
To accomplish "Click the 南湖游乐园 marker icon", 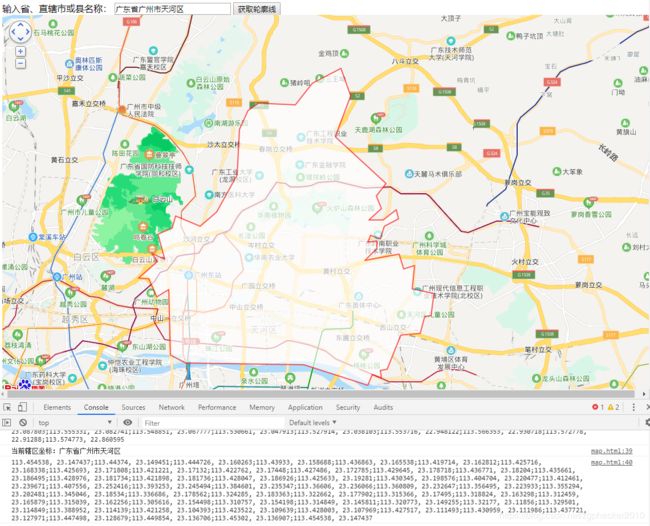I will [x=209, y=123].
